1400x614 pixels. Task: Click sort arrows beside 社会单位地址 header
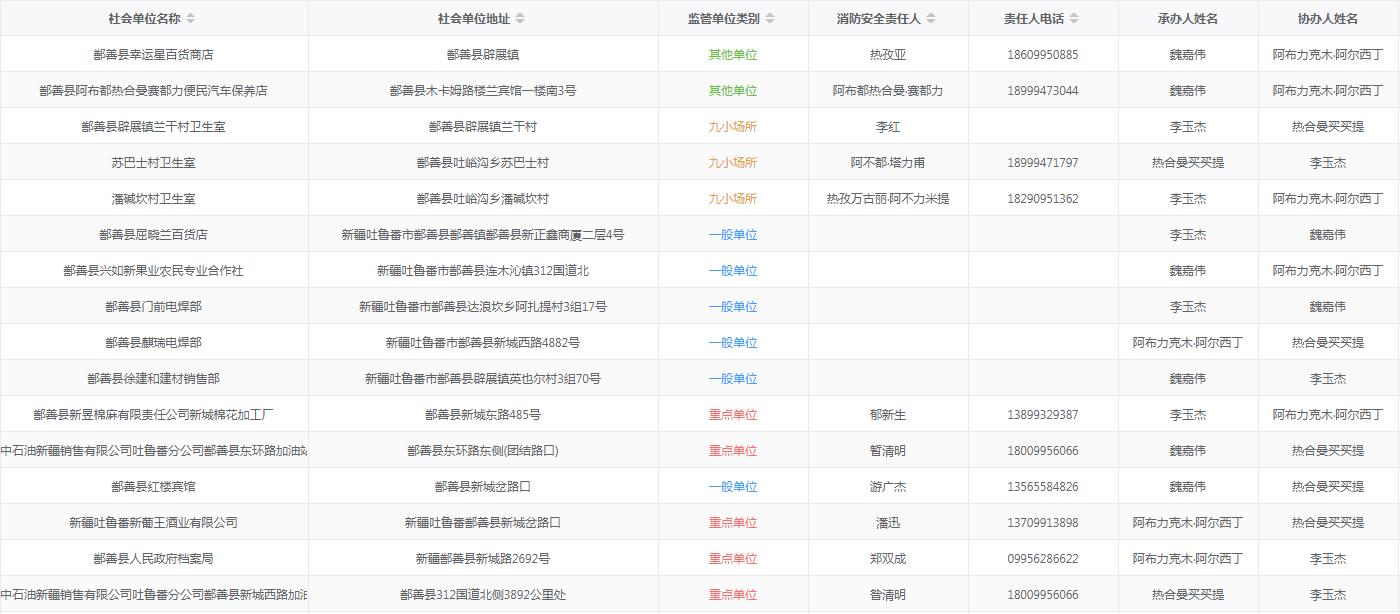pyautogui.click(x=520, y=19)
